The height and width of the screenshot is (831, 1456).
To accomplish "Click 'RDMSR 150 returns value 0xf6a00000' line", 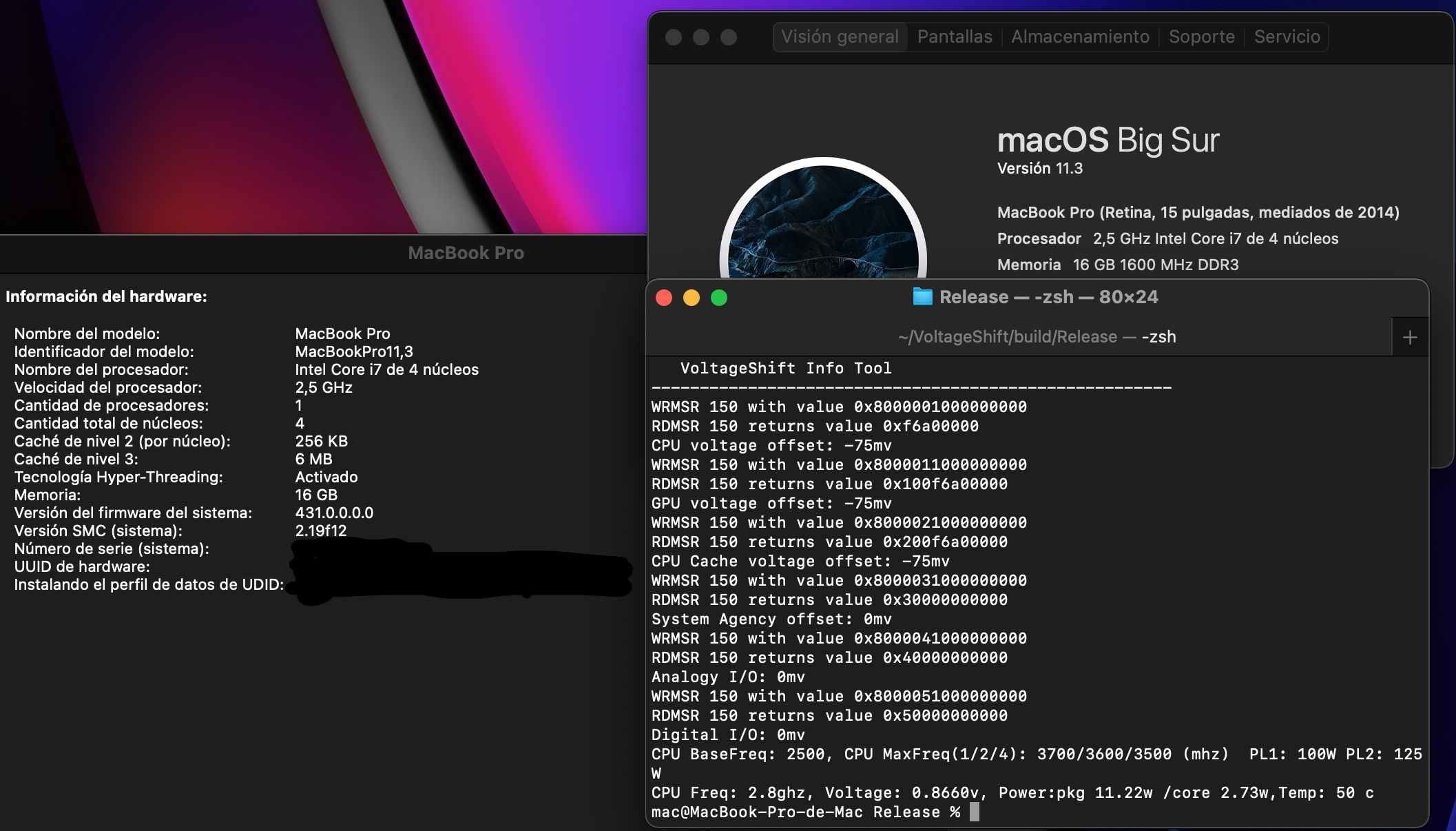I will click(815, 426).
